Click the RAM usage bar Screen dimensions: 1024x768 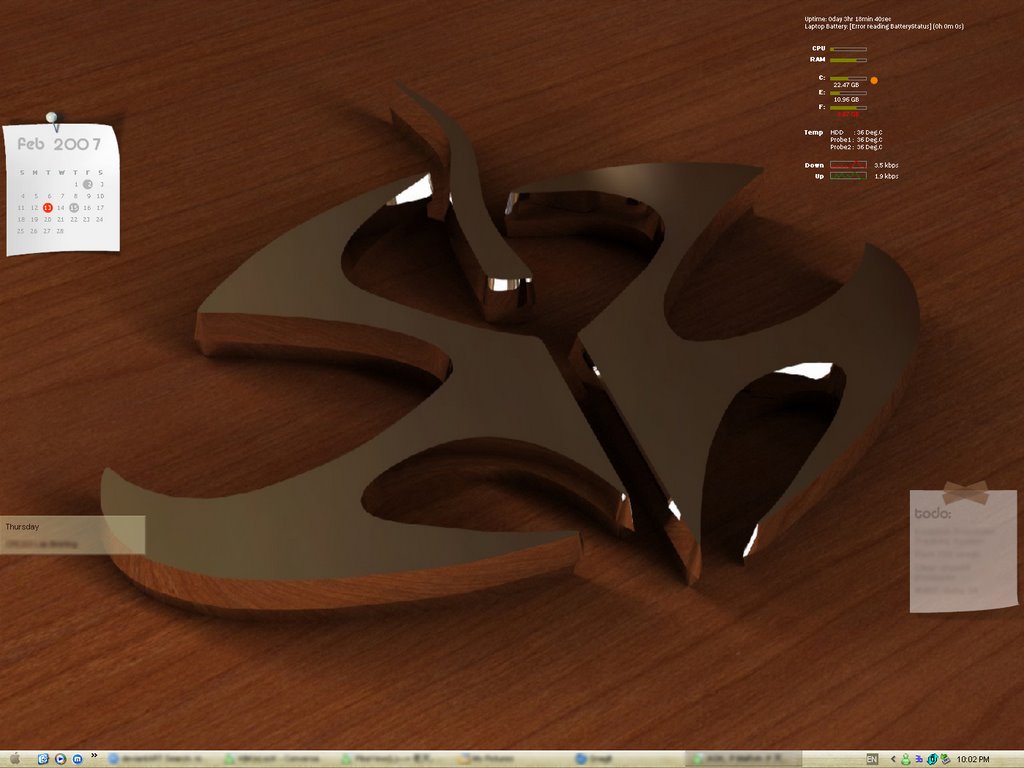click(x=848, y=60)
